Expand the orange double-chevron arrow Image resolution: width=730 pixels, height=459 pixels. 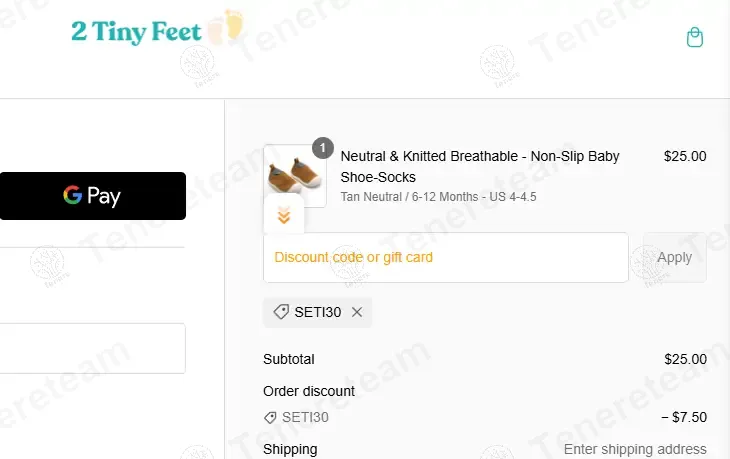pos(284,216)
